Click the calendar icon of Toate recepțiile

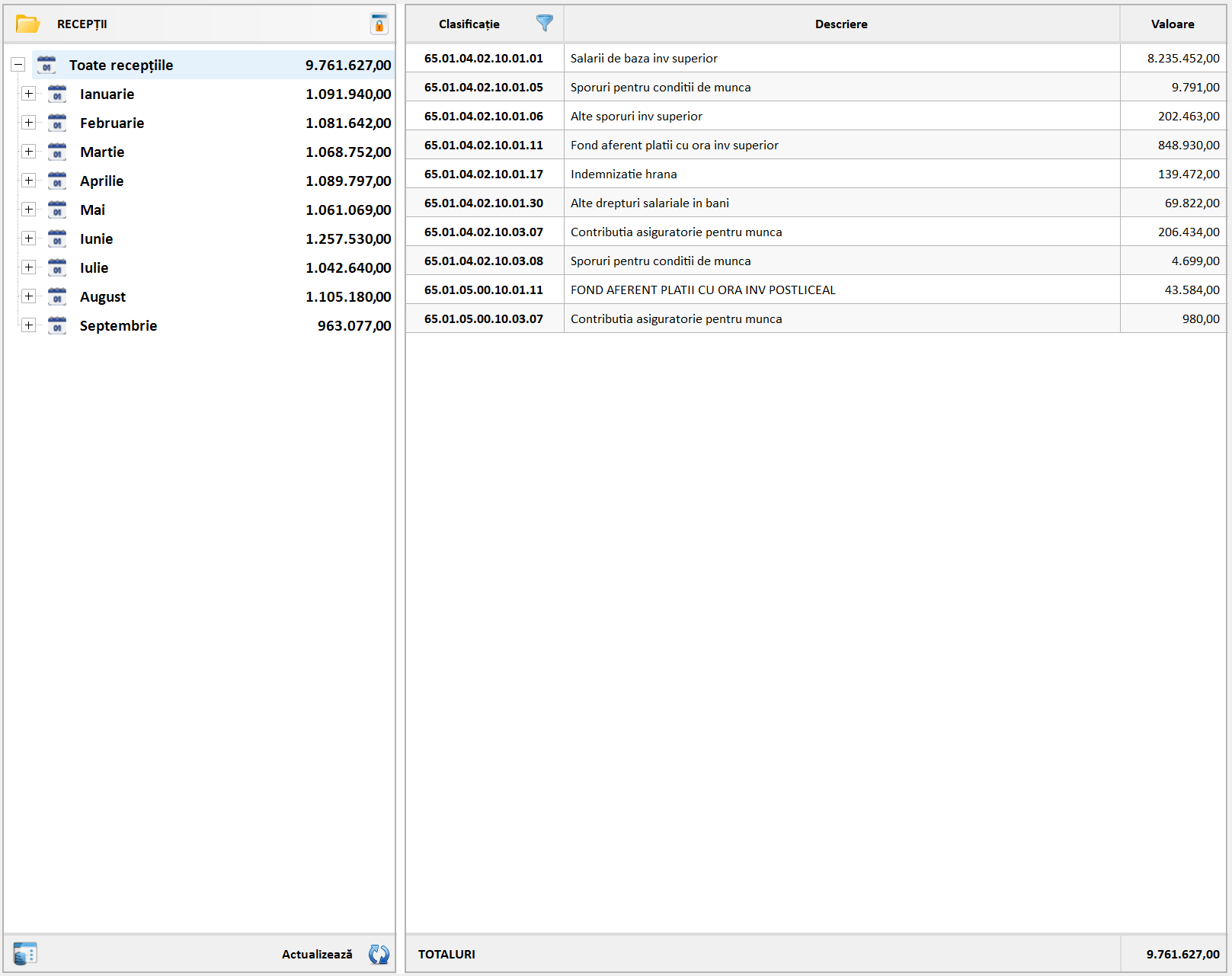[46, 65]
